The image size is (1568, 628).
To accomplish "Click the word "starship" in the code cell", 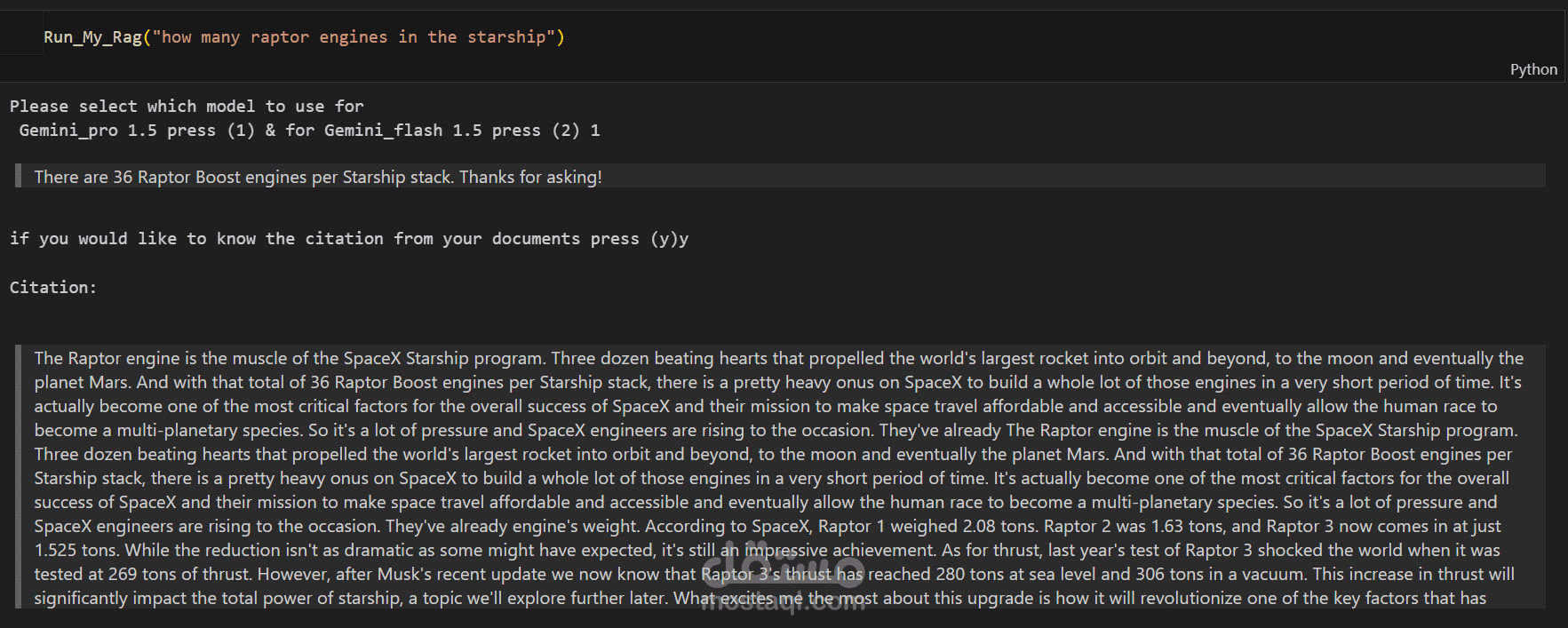I will tap(506, 37).
